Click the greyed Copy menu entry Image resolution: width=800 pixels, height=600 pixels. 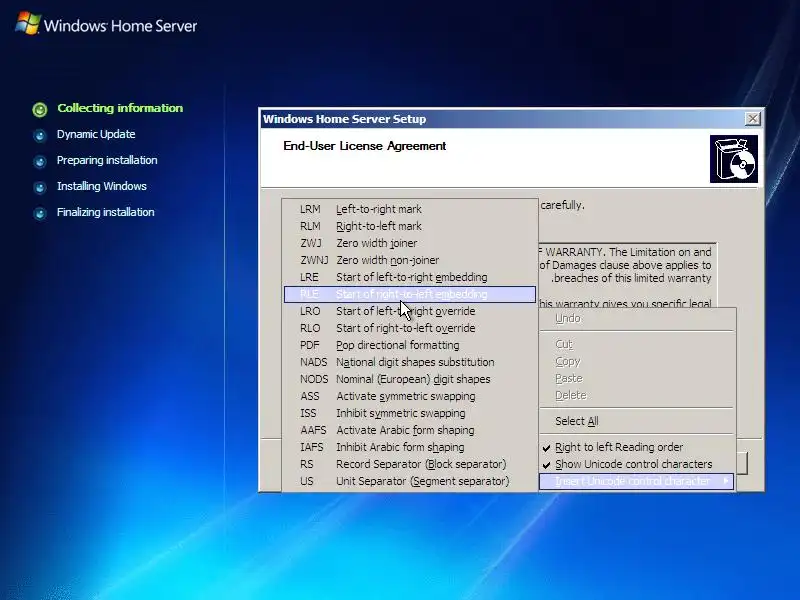pos(637,361)
